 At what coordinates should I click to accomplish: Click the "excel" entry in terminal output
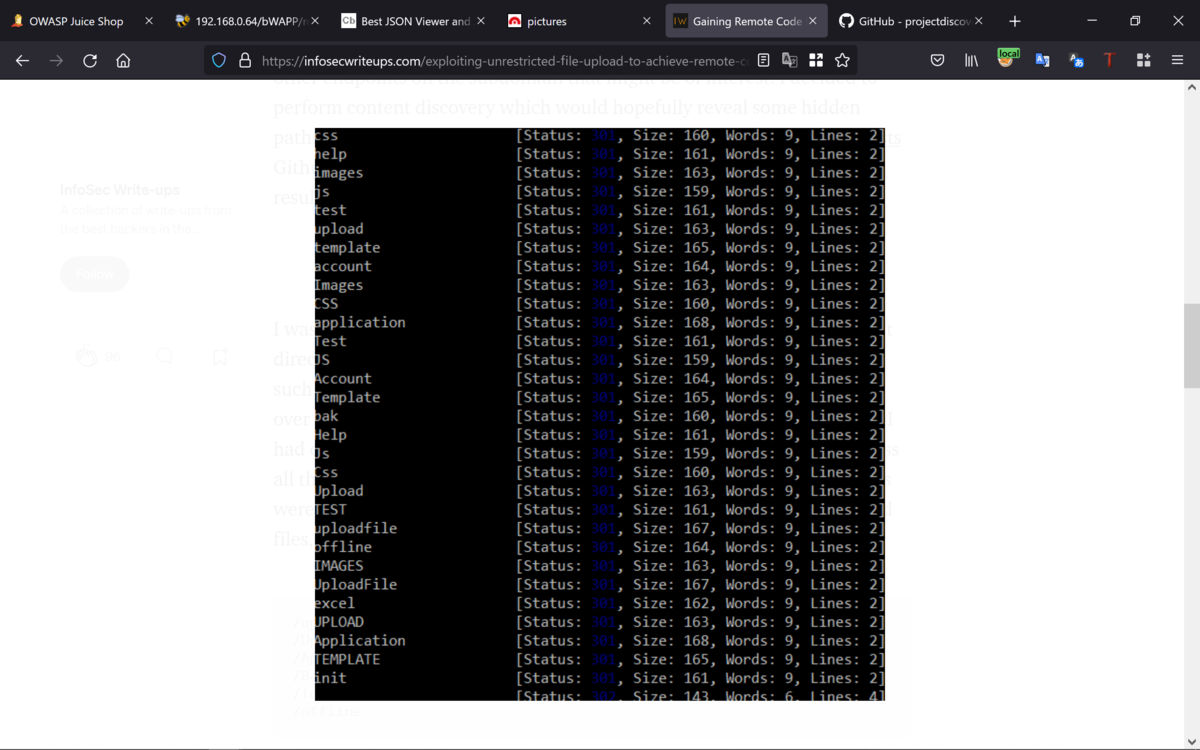335,603
